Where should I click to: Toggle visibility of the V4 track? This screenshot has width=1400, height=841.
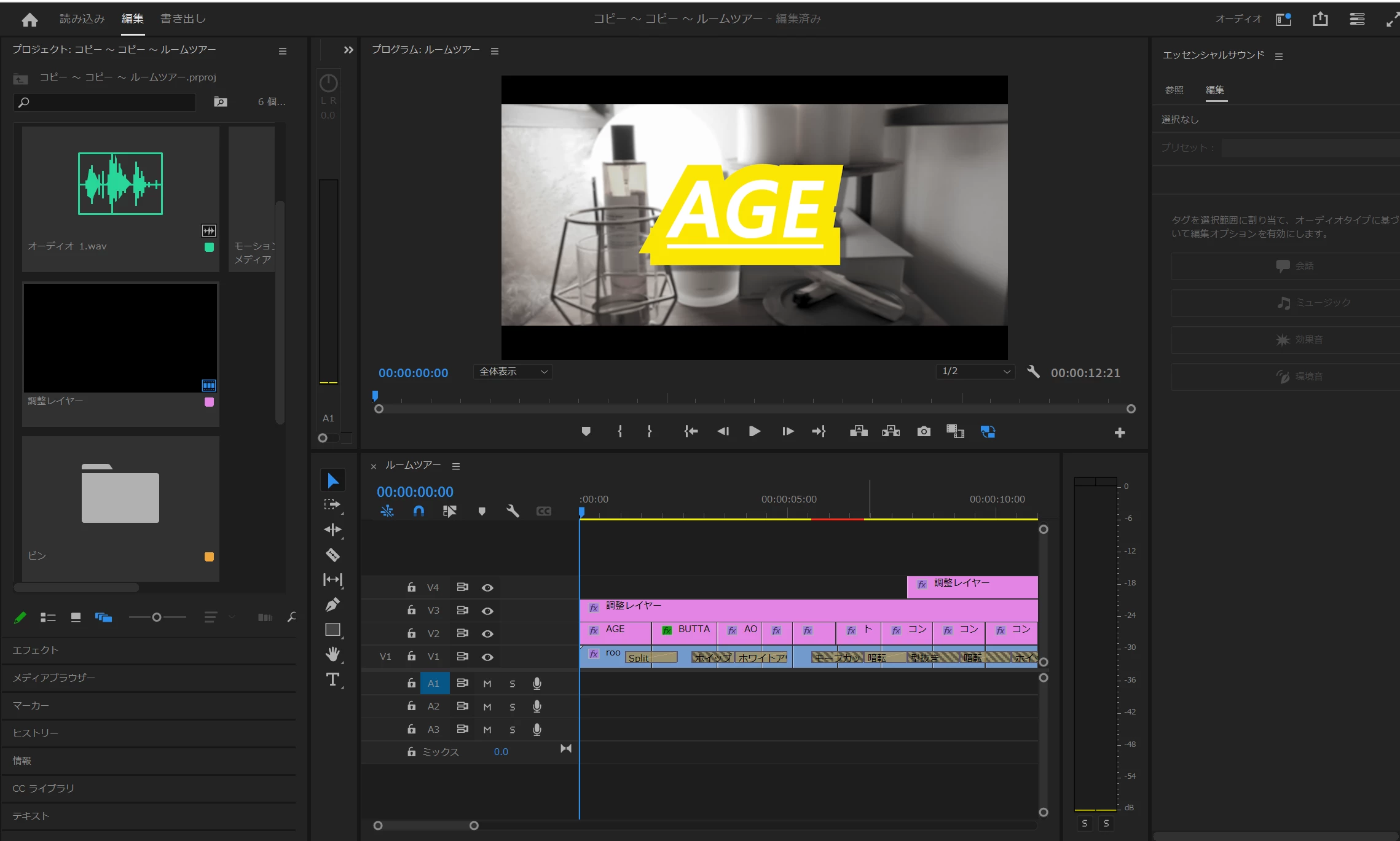487,588
